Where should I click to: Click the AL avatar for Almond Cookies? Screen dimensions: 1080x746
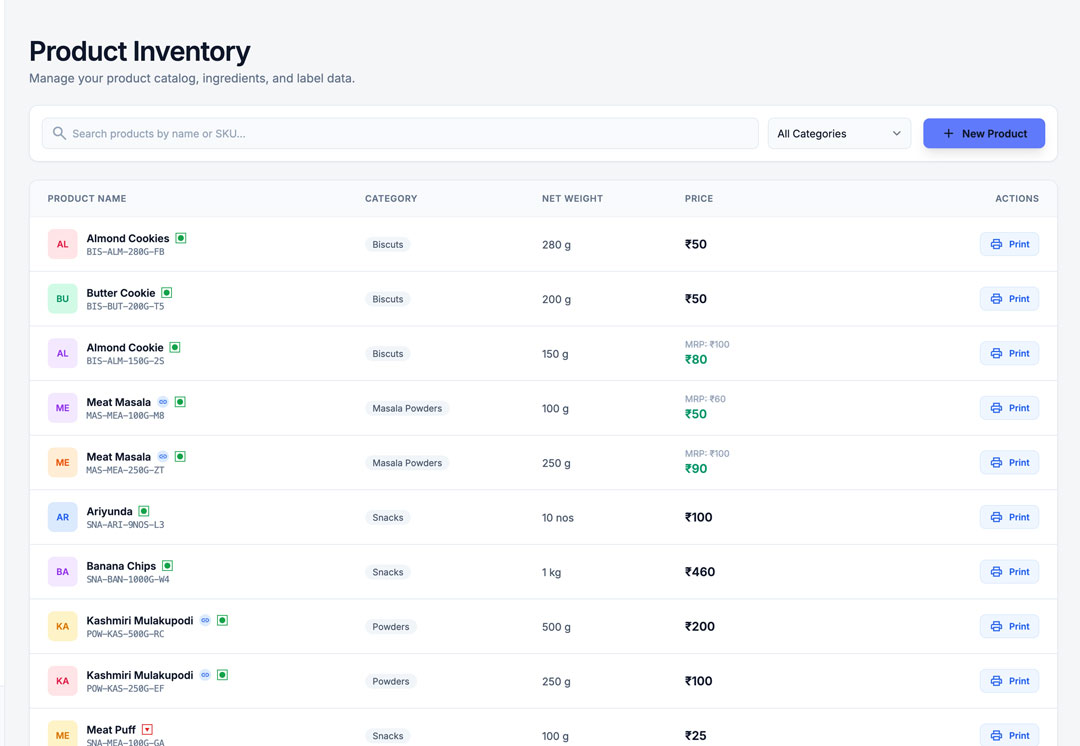[62, 244]
